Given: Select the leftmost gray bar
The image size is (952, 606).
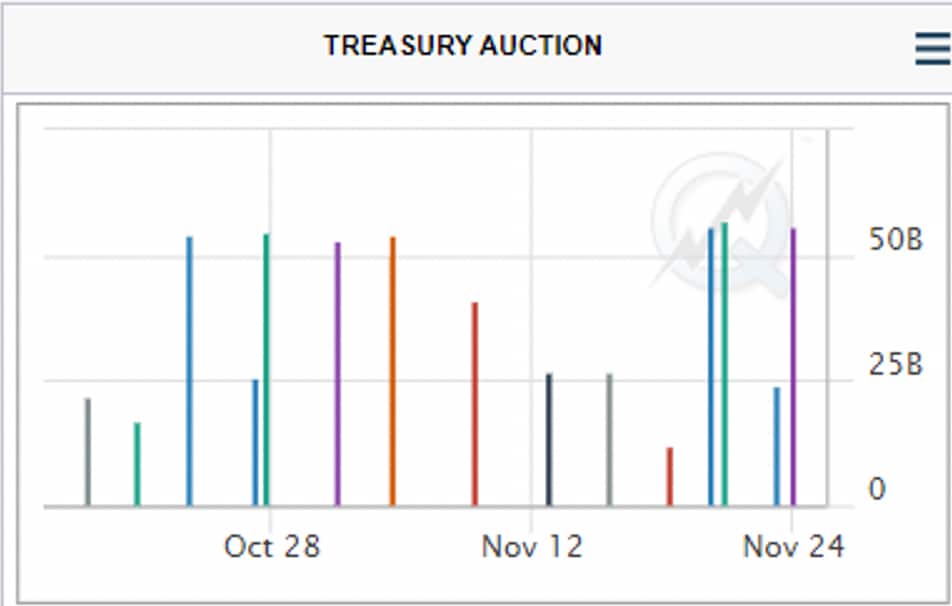Looking at the screenshot, I should pyautogui.click(x=87, y=452).
